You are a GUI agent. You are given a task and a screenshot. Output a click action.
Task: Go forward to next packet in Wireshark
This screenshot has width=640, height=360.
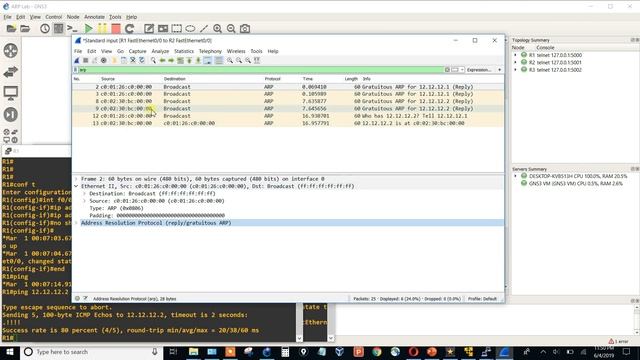pyautogui.click(x=171, y=60)
